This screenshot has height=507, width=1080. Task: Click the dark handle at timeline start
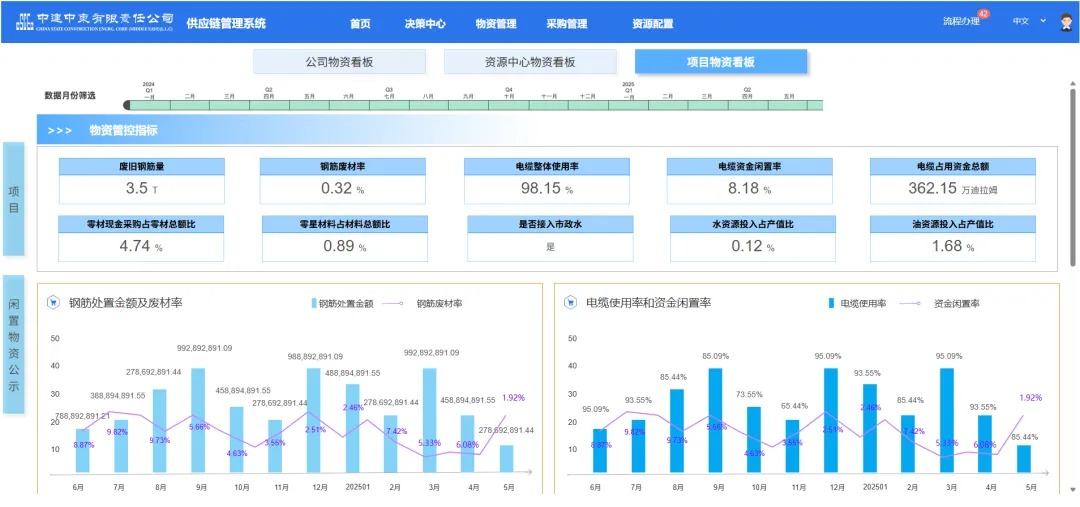(127, 105)
